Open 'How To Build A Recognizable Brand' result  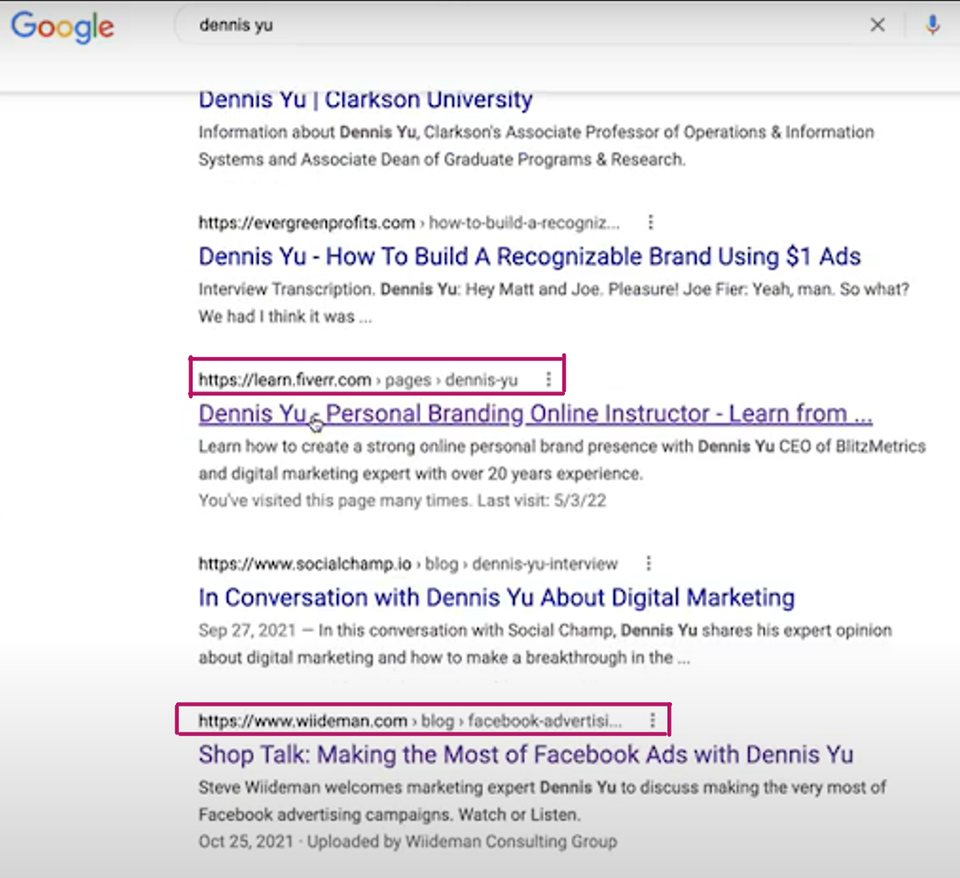pos(530,257)
